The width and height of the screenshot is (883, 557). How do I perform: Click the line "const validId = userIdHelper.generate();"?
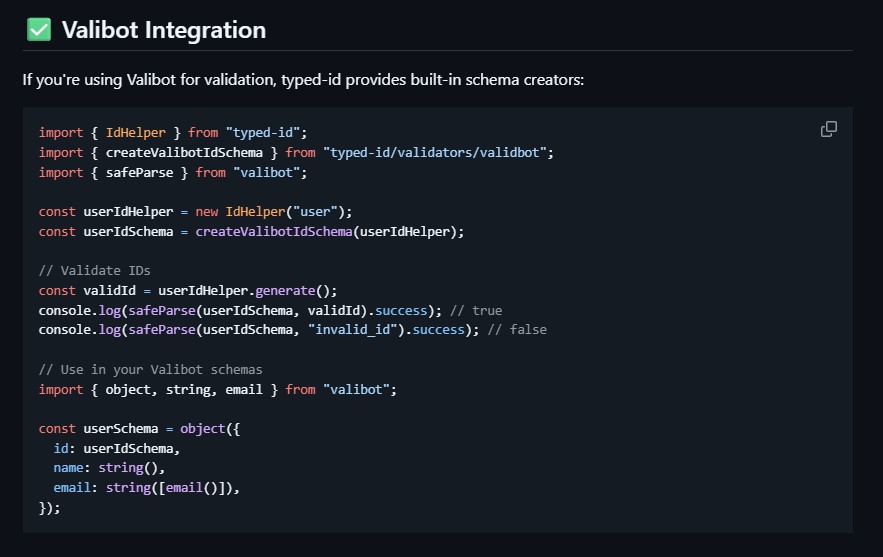(188, 291)
